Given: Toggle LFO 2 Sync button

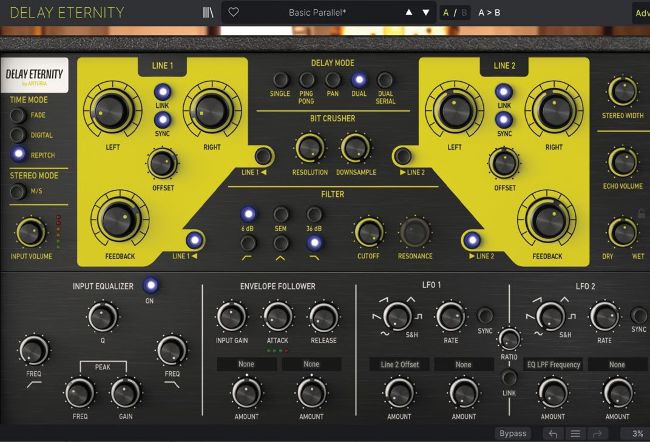Looking at the screenshot, I should coord(638,315).
